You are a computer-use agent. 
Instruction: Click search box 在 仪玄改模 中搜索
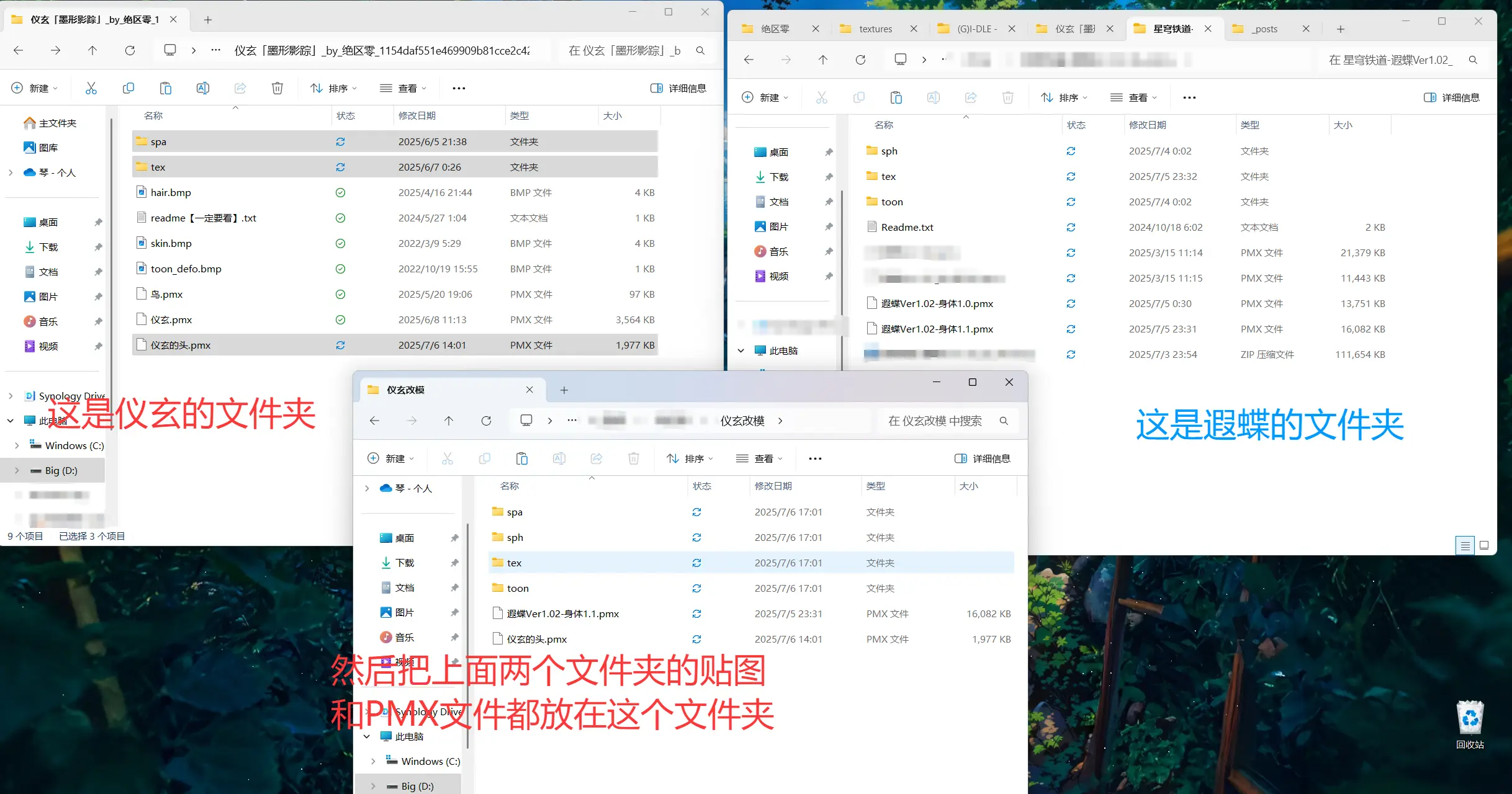coord(935,421)
